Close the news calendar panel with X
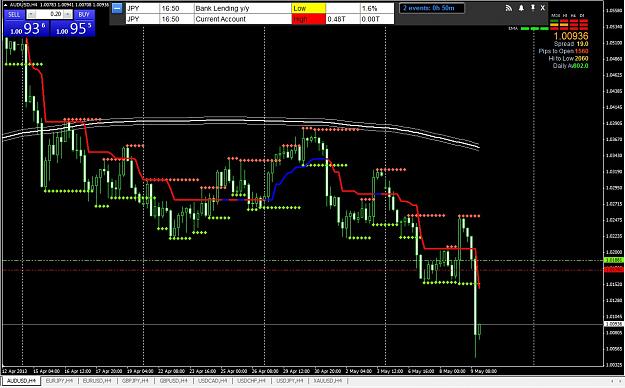 542,8
